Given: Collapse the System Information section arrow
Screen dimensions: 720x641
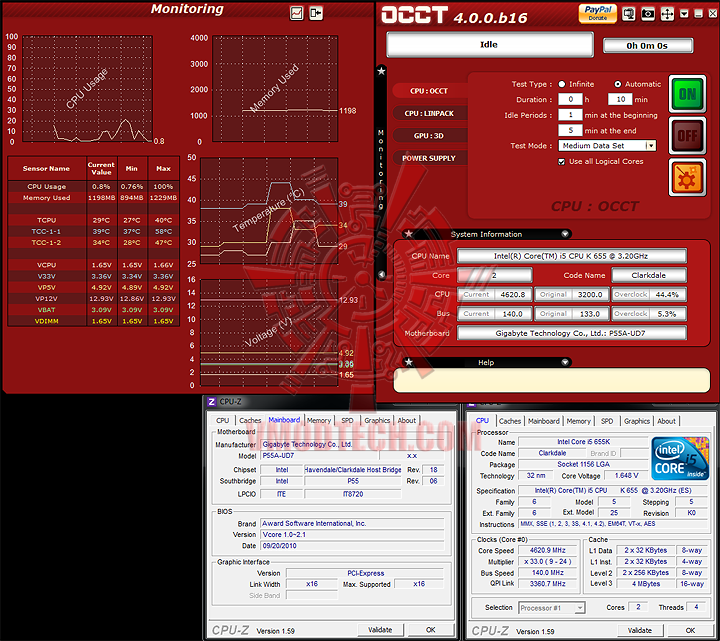Looking at the screenshot, I should [565, 234].
